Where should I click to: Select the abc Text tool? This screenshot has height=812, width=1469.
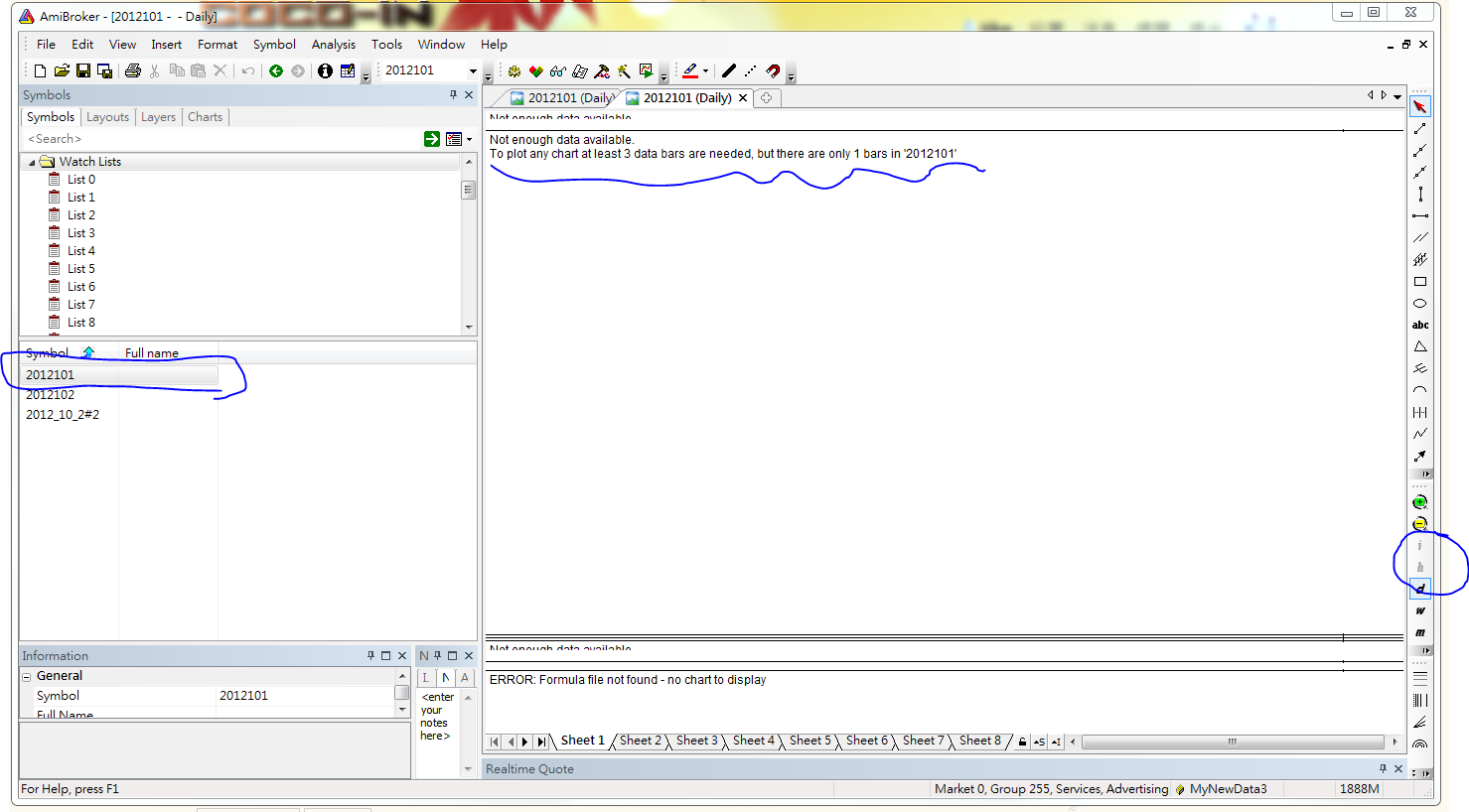[x=1420, y=325]
